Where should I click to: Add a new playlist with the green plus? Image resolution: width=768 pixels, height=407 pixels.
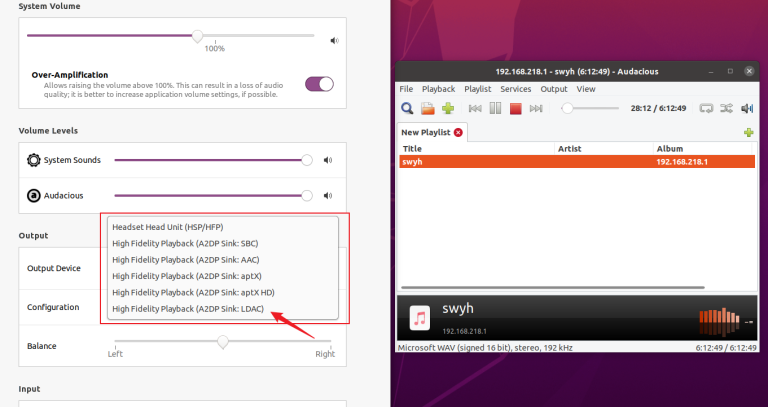[x=748, y=132]
